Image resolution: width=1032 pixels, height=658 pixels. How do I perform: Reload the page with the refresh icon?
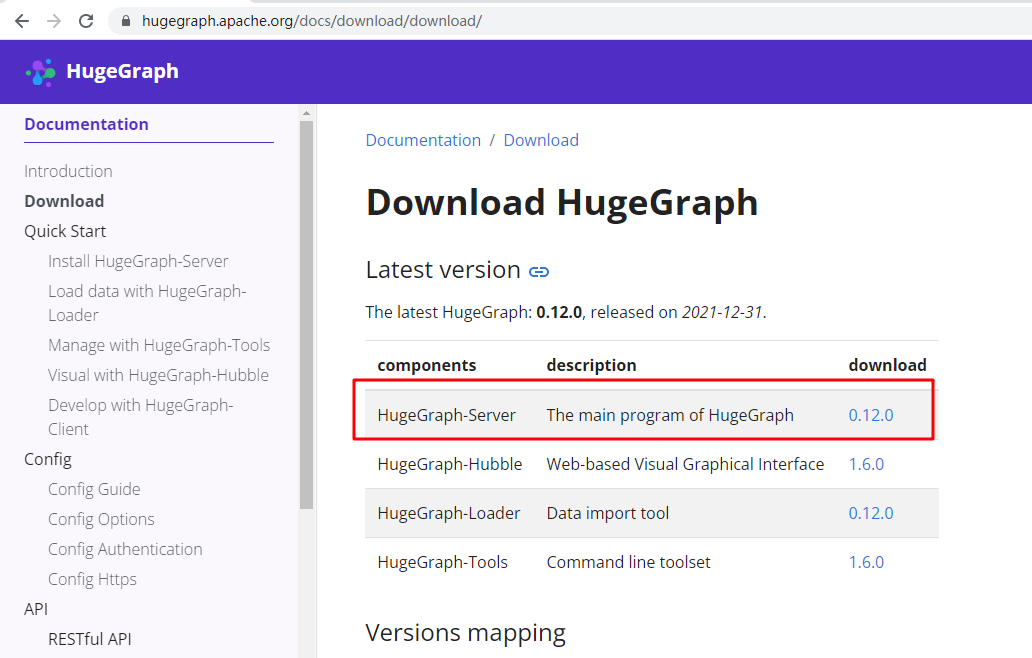86,21
